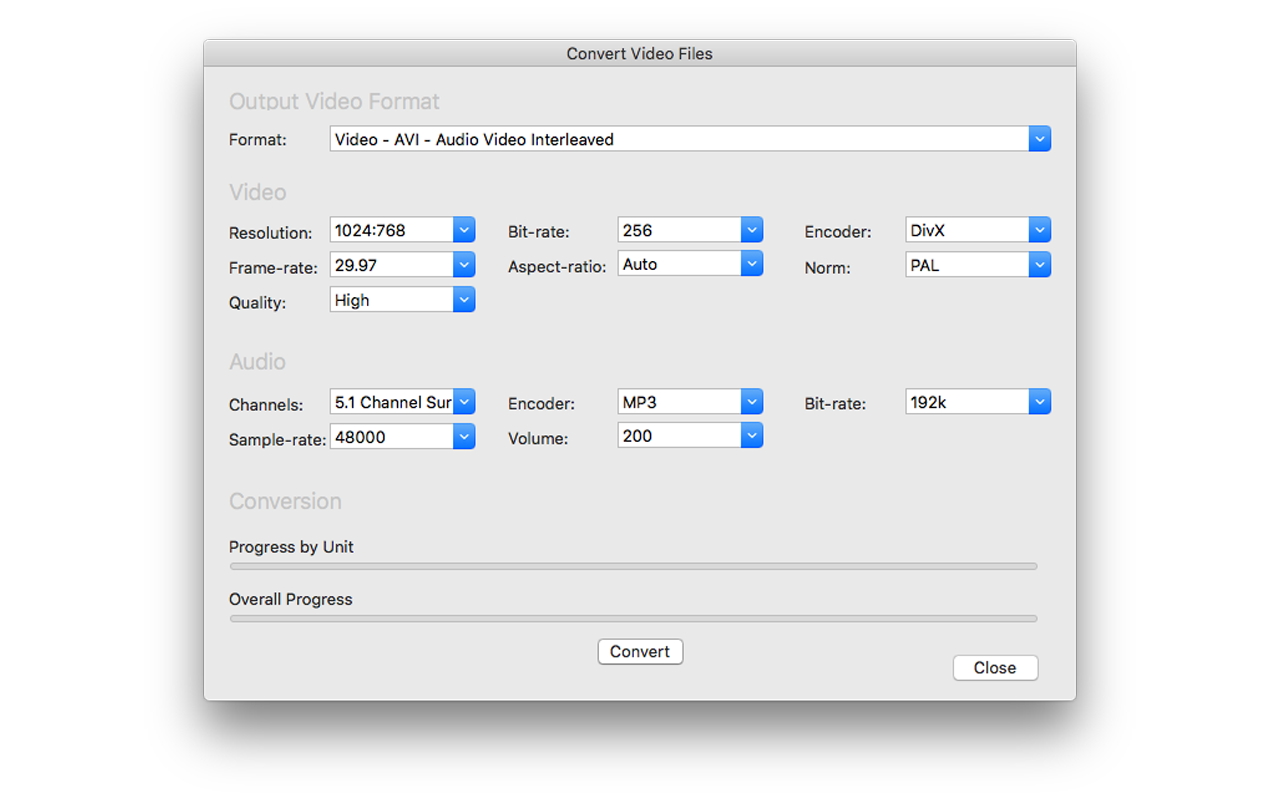1280x800 pixels.
Task: Click the Overall Progress bar
Action: 633,618
